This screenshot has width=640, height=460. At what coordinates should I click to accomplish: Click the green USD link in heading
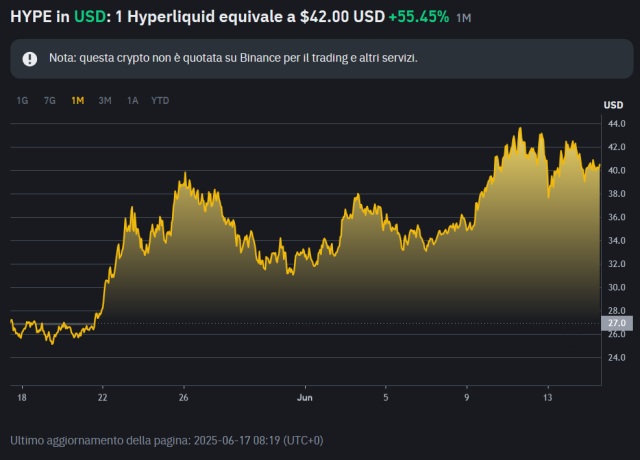point(89,17)
